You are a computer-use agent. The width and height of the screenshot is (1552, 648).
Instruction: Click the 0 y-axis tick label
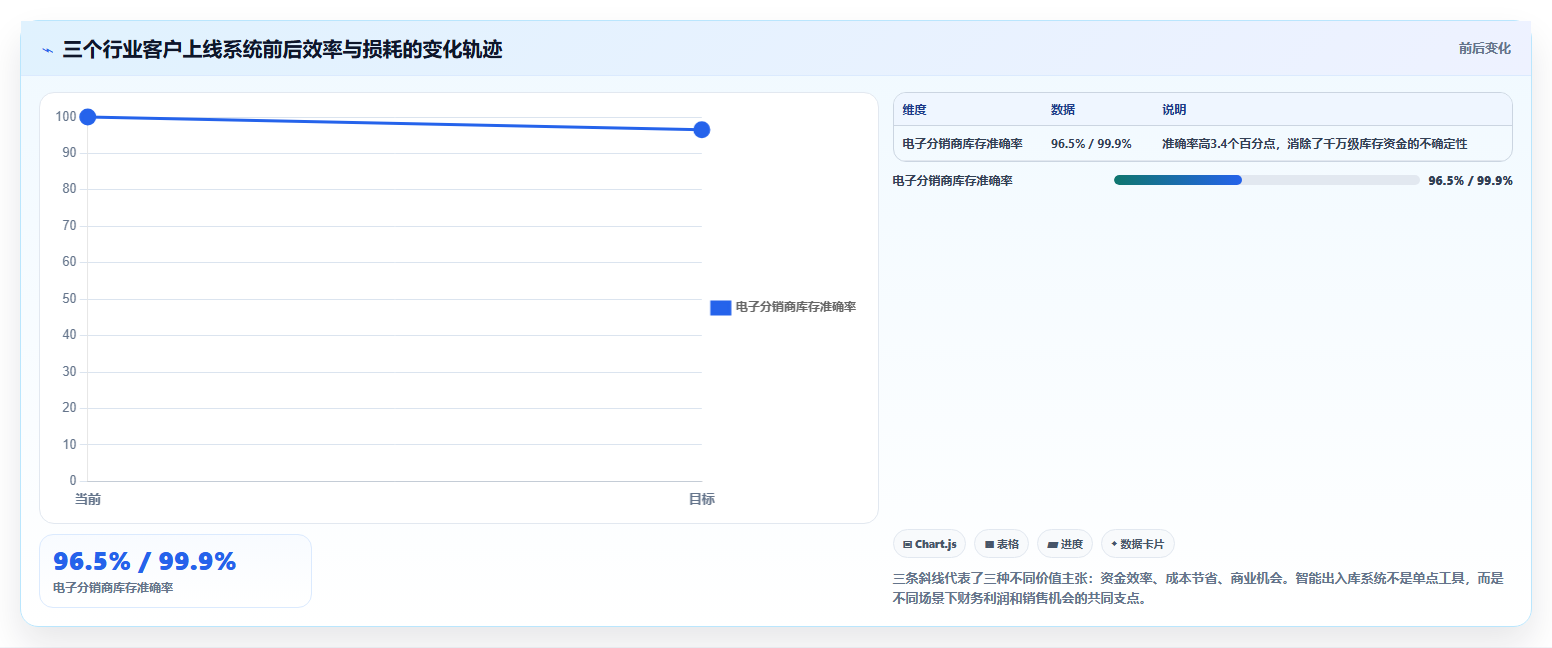[73, 481]
